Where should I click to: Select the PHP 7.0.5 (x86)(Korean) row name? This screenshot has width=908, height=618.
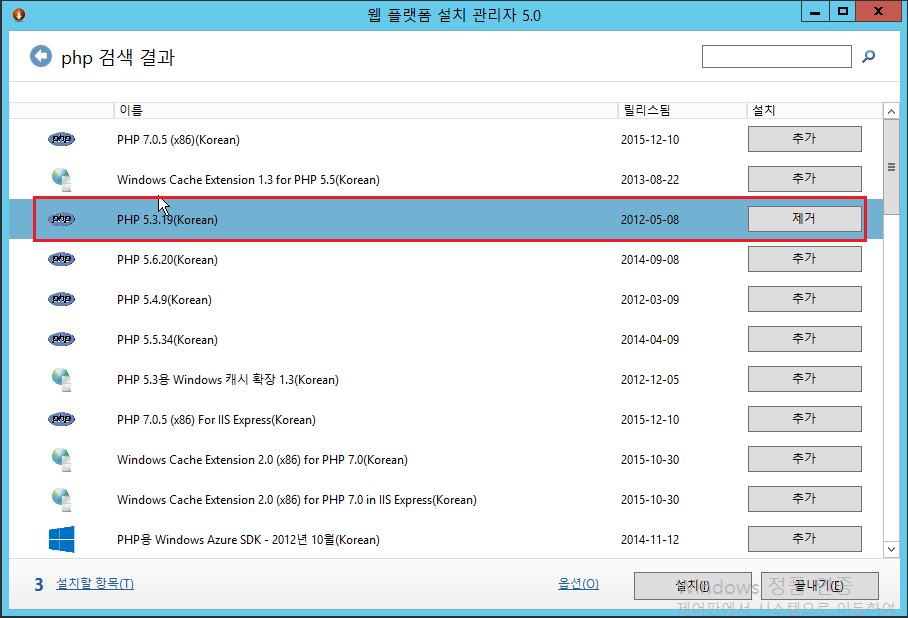178,140
